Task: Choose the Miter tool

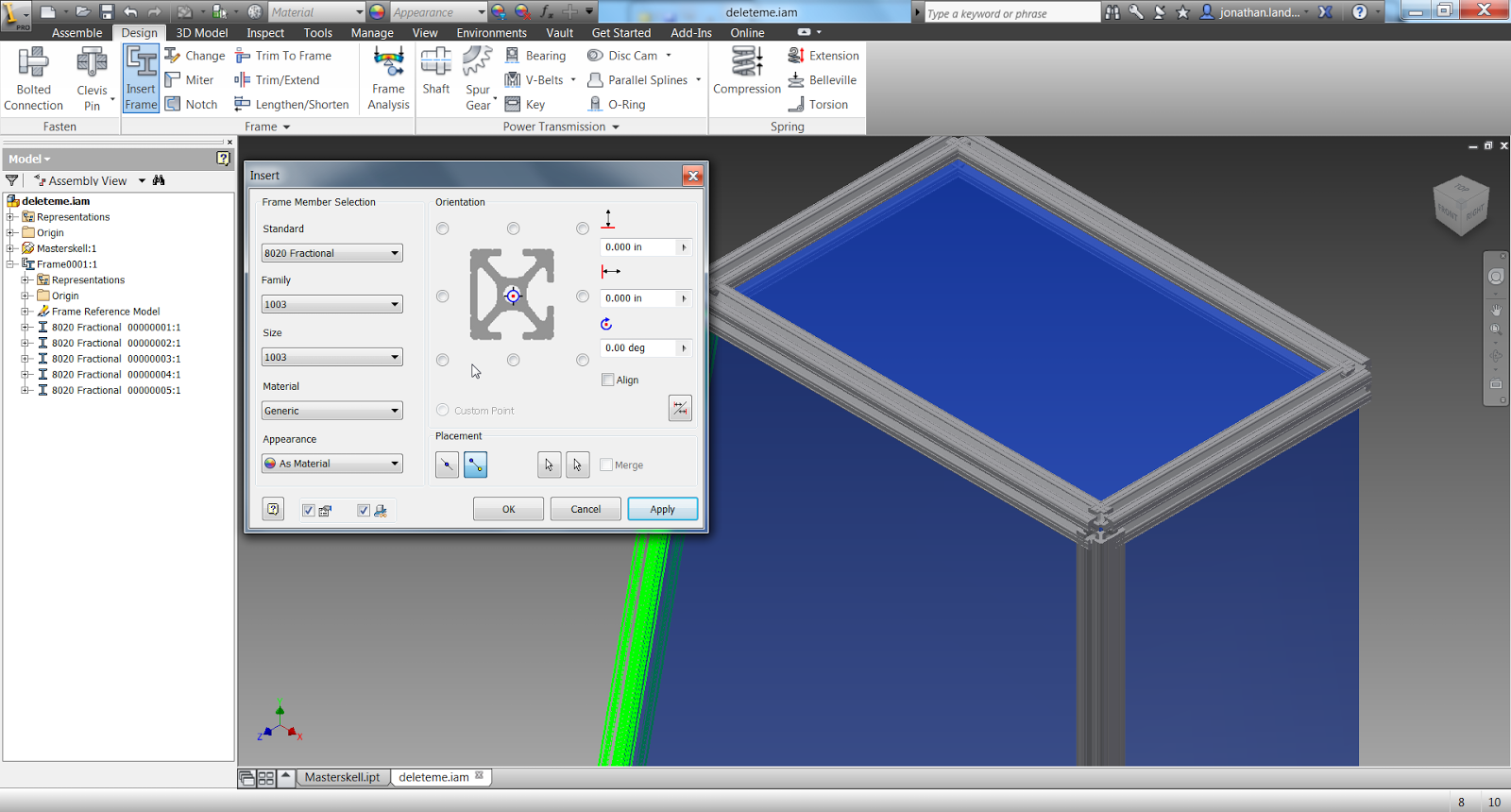Action: (x=189, y=80)
